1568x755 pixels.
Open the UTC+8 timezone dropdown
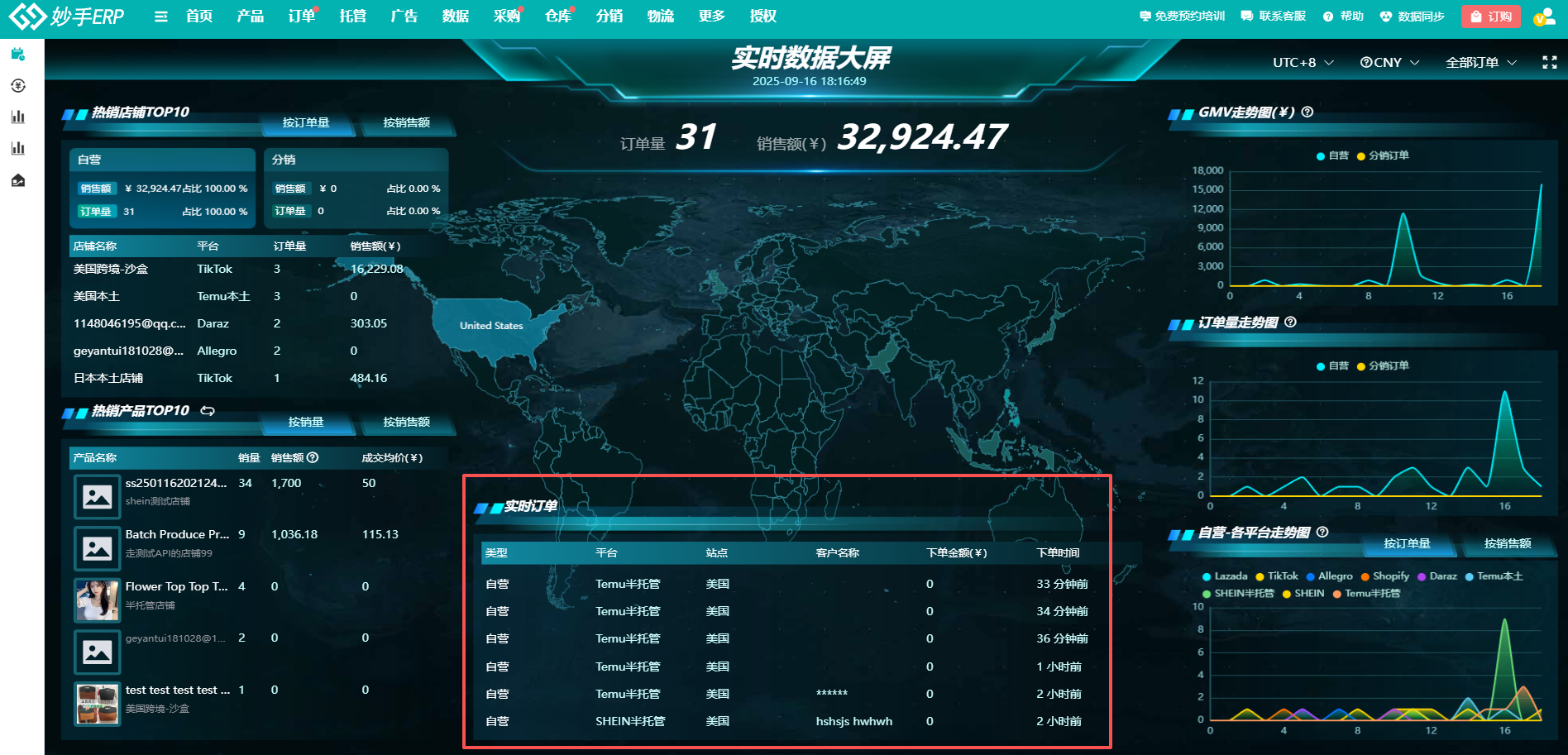click(1303, 62)
